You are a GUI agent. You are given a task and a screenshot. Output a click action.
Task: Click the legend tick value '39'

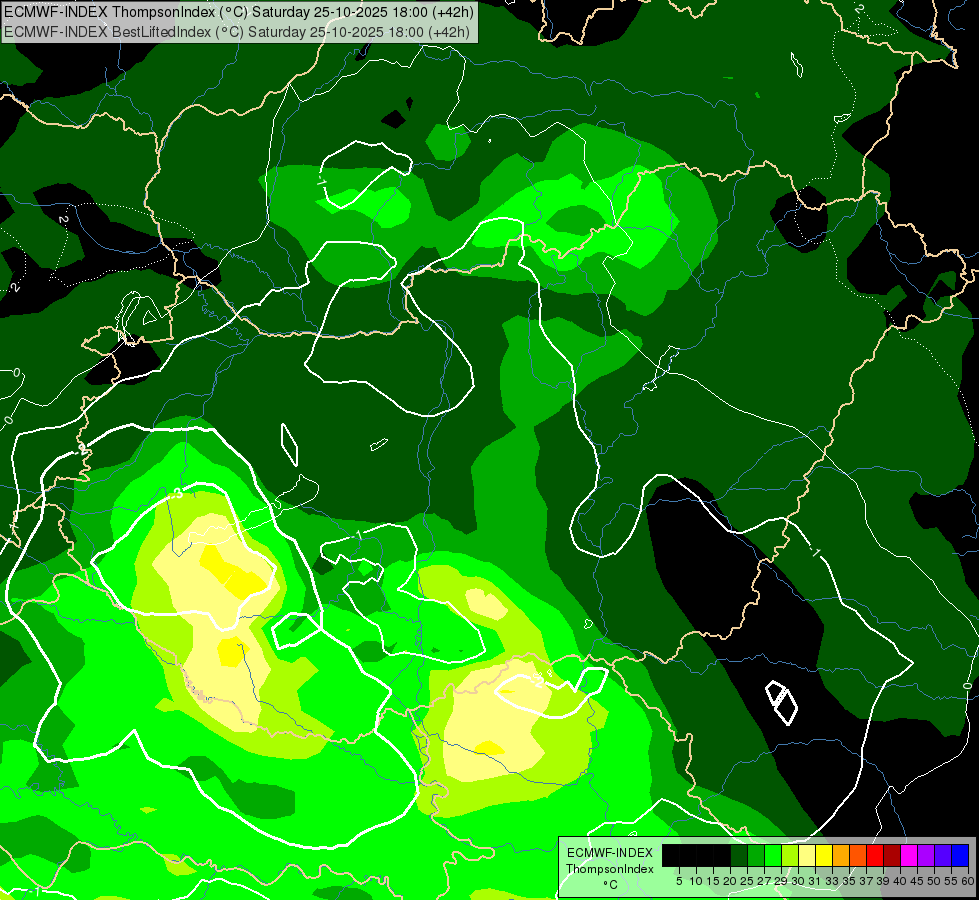pyautogui.click(x=883, y=881)
